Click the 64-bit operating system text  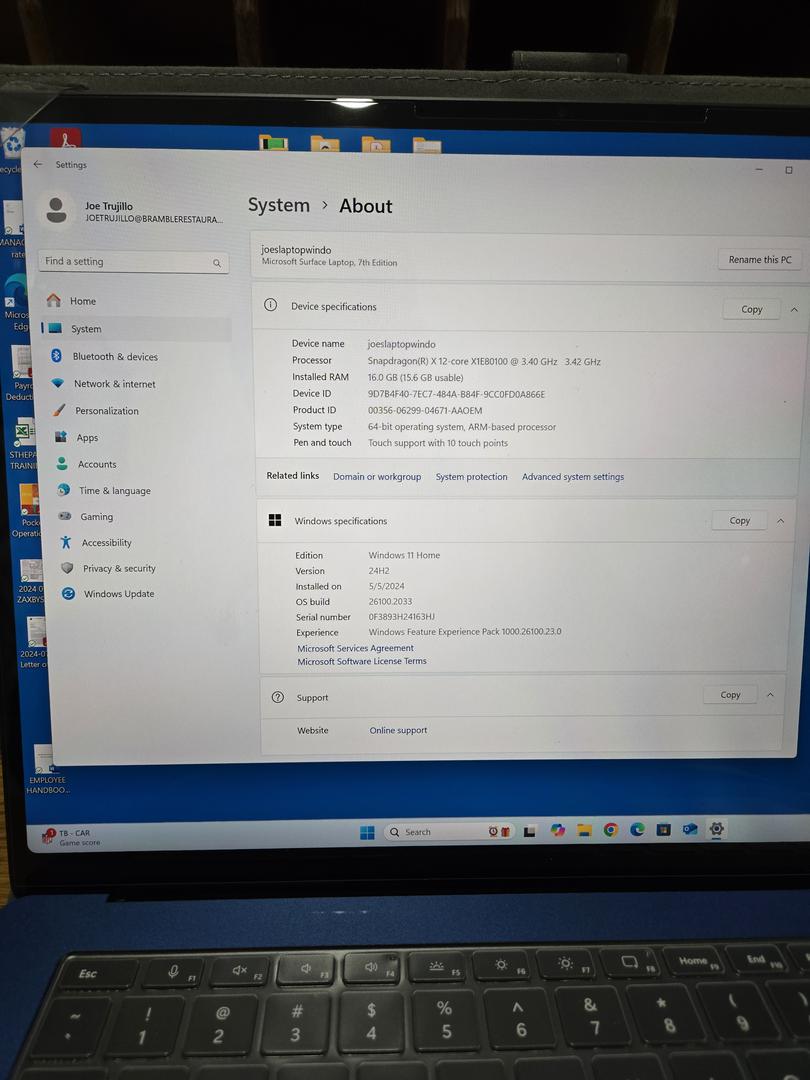pos(461,427)
